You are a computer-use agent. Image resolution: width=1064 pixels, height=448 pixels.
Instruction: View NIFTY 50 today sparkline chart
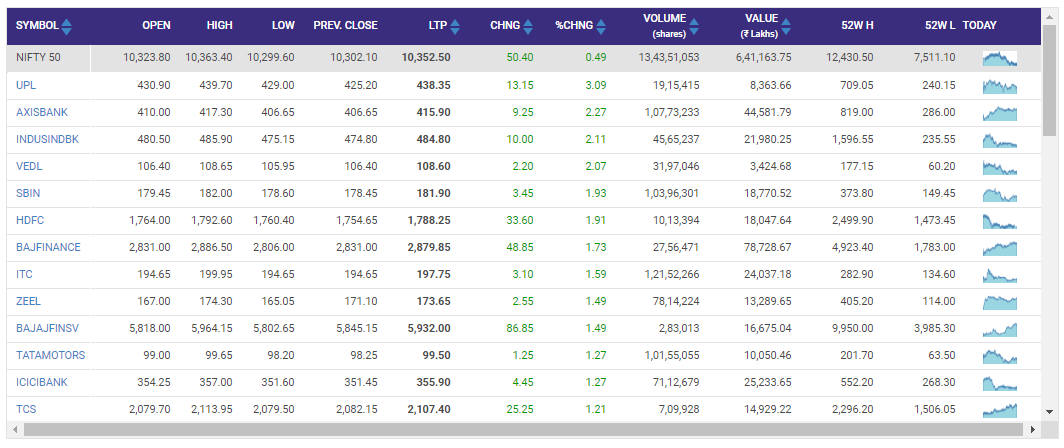(x=1000, y=58)
